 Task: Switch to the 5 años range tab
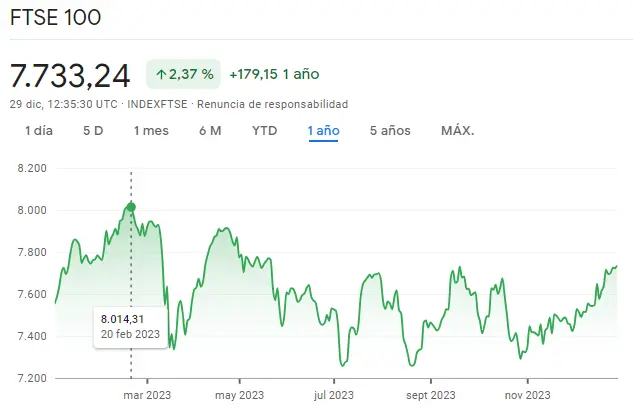(x=390, y=131)
